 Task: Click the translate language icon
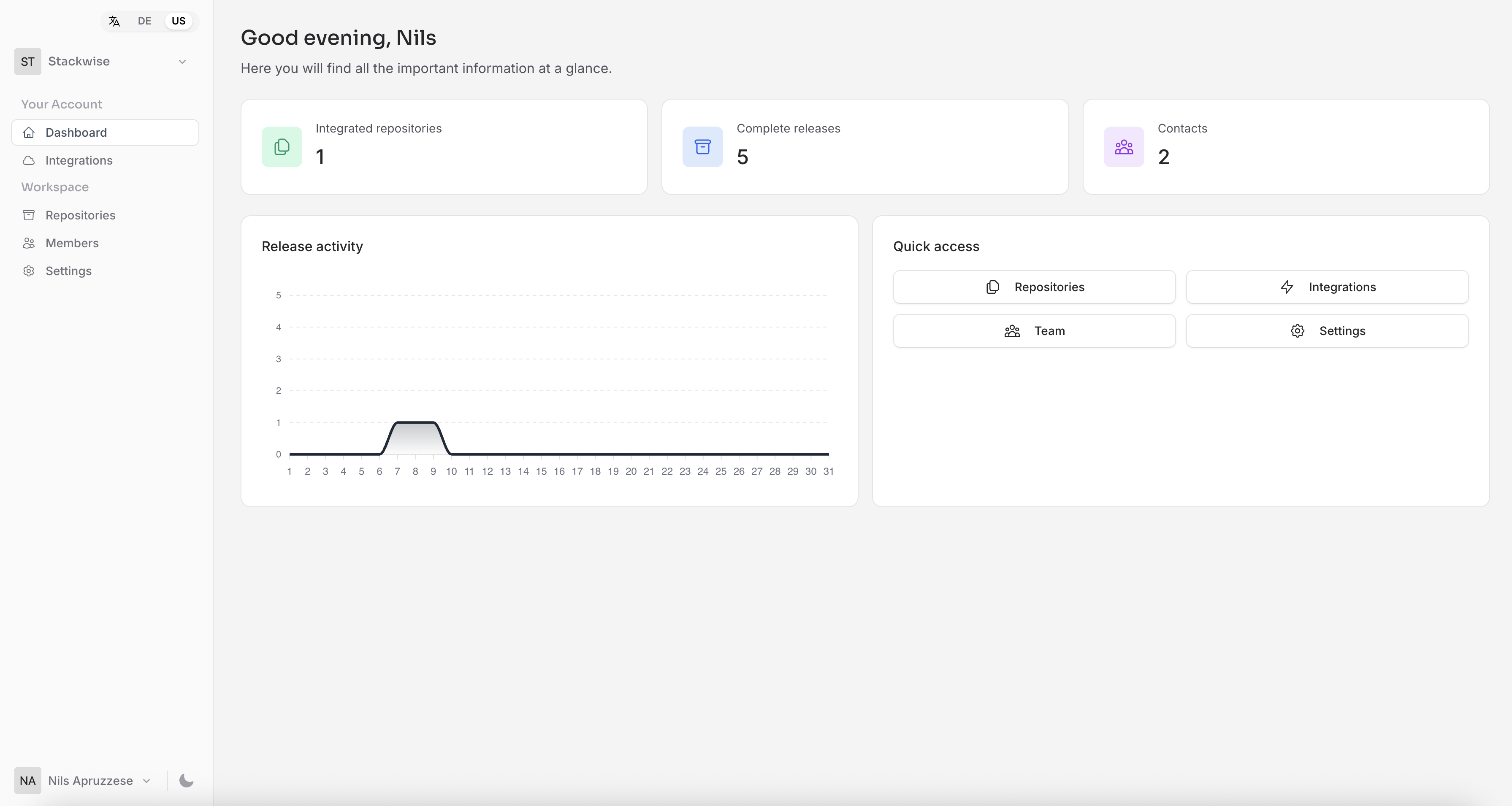pyautogui.click(x=114, y=21)
